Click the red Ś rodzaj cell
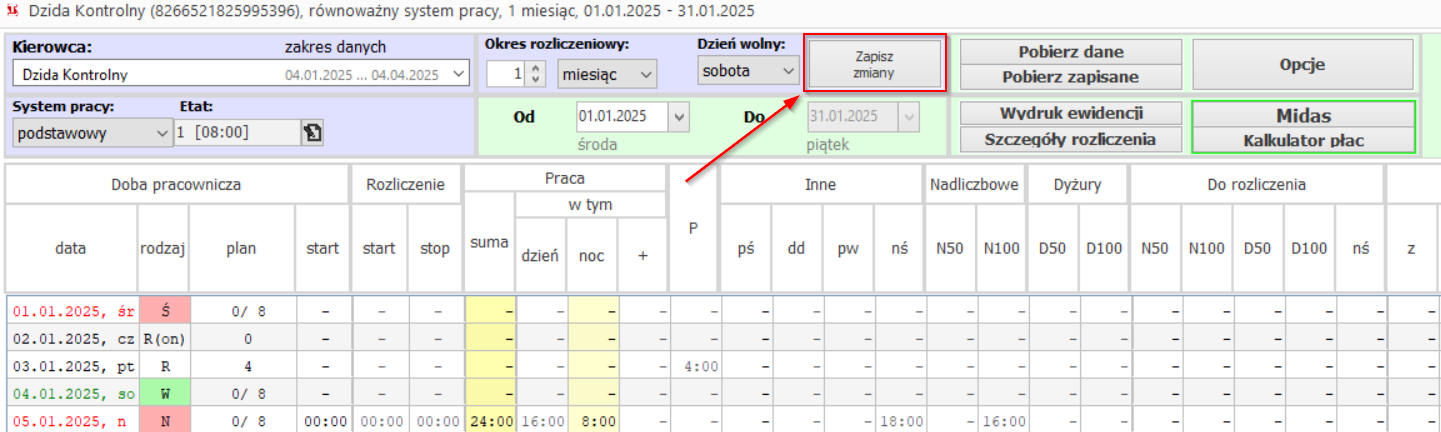 [164, 311]
